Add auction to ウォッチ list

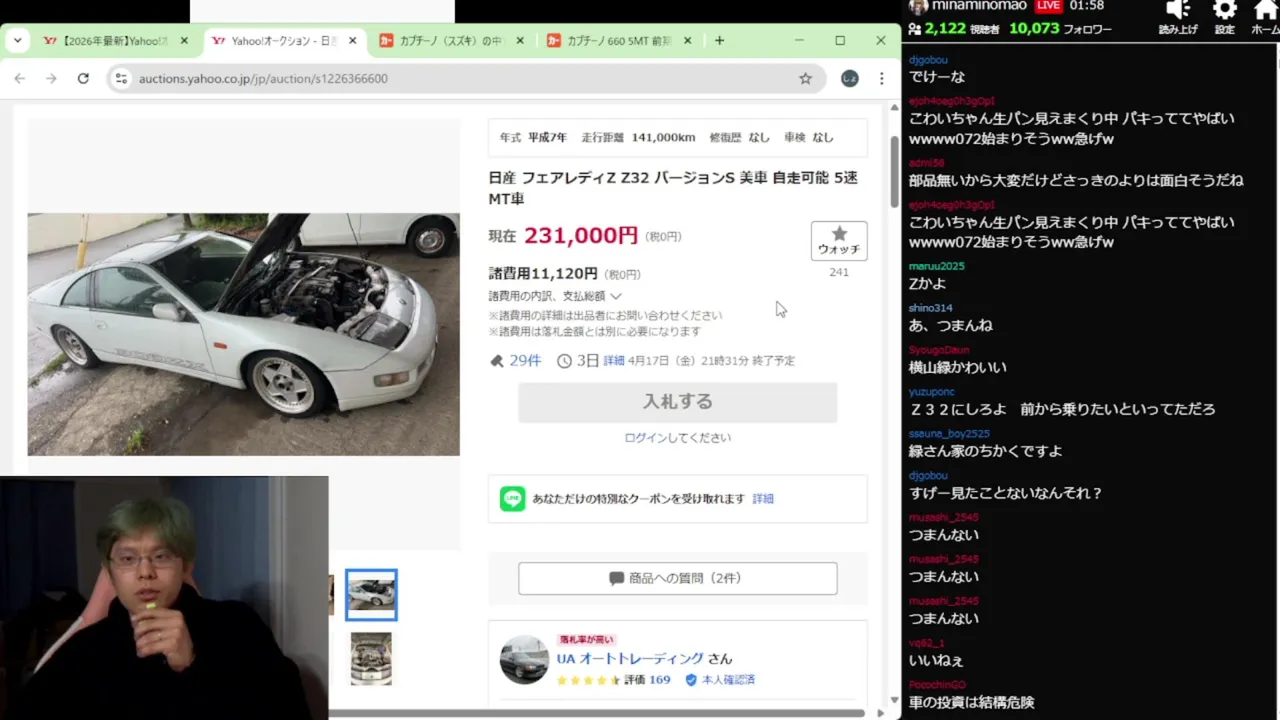pyautogui.click(x=839, y=240)
